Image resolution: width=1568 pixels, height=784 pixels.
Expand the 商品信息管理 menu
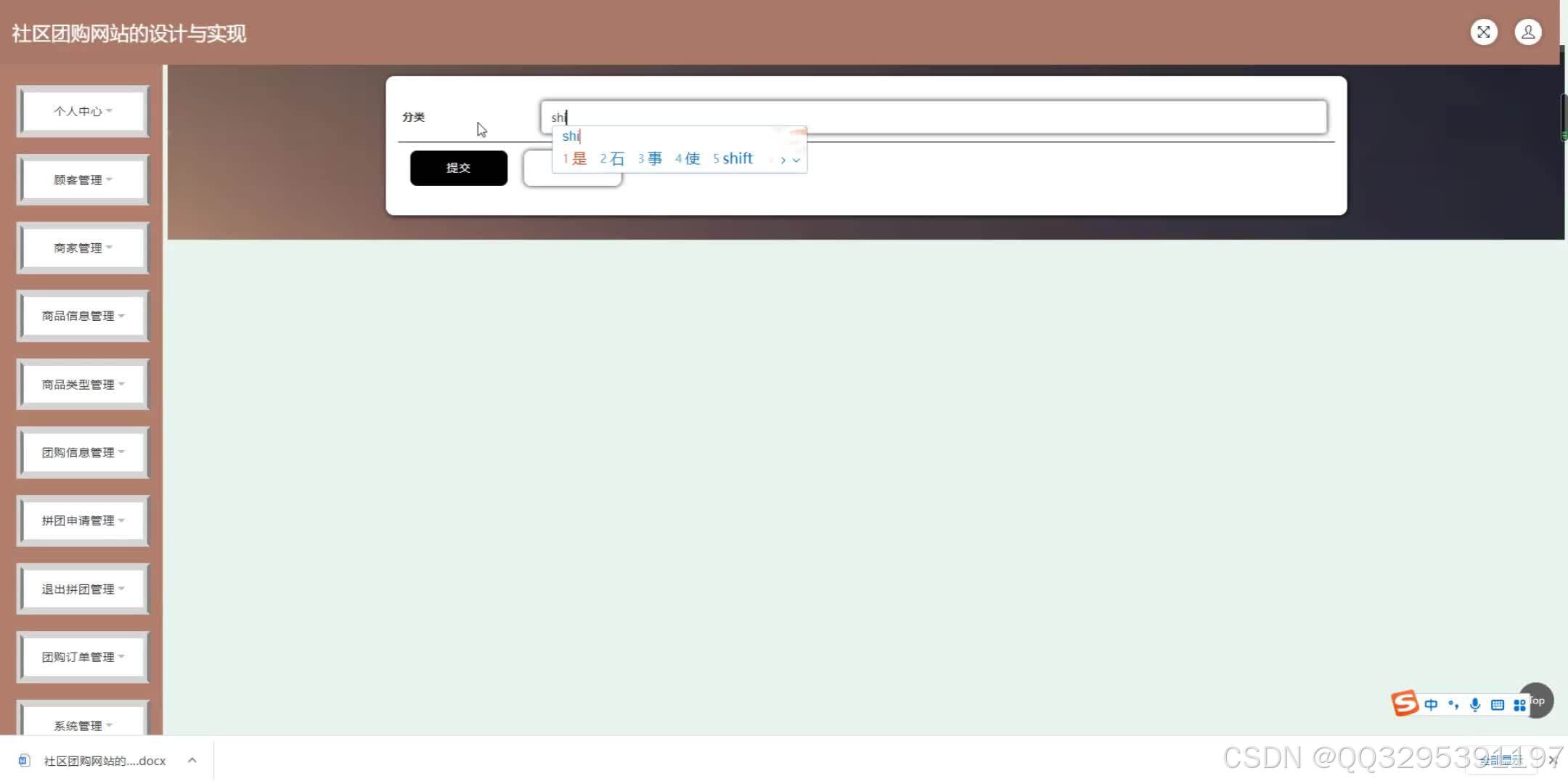83,316
